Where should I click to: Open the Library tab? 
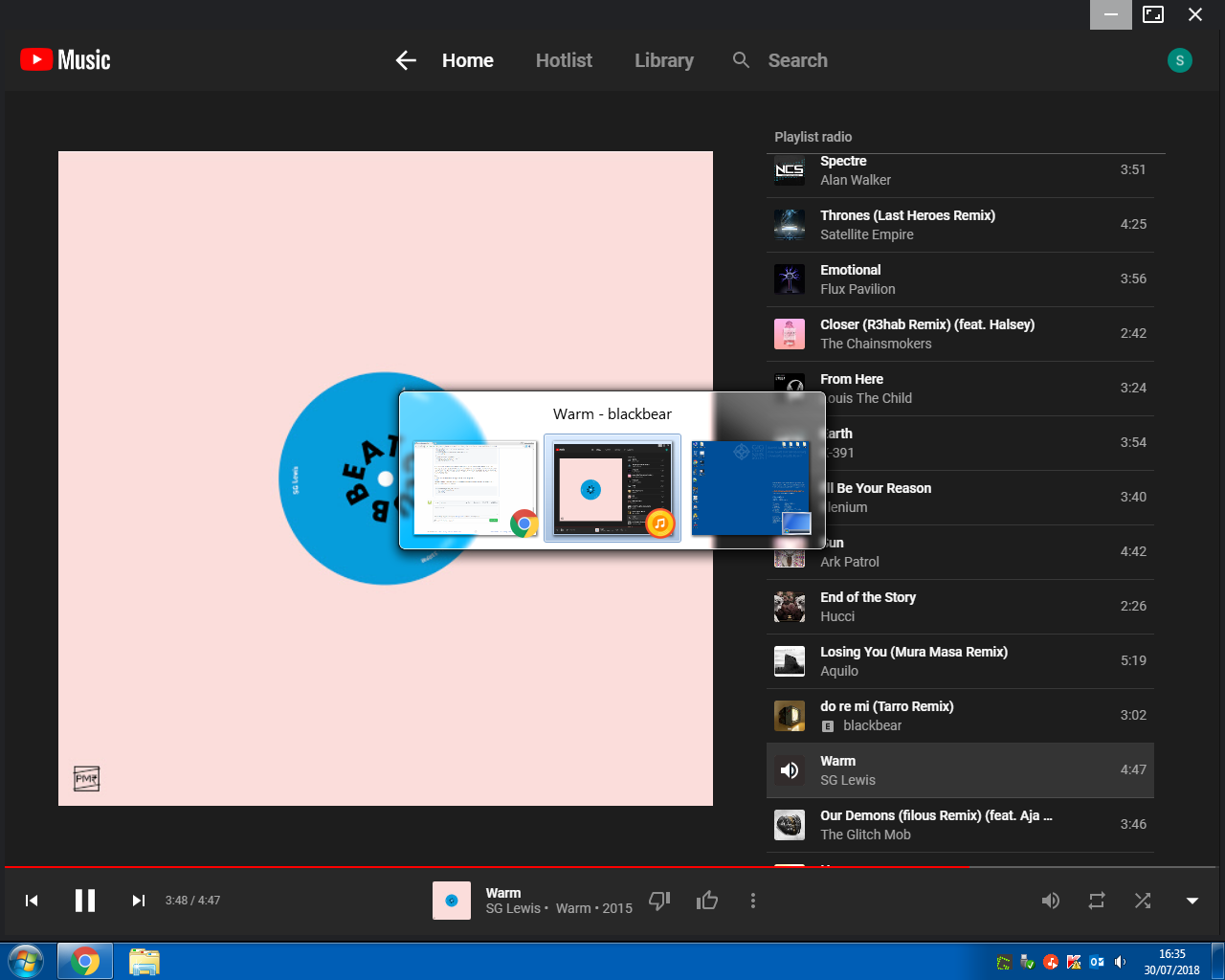pos(664,60)
